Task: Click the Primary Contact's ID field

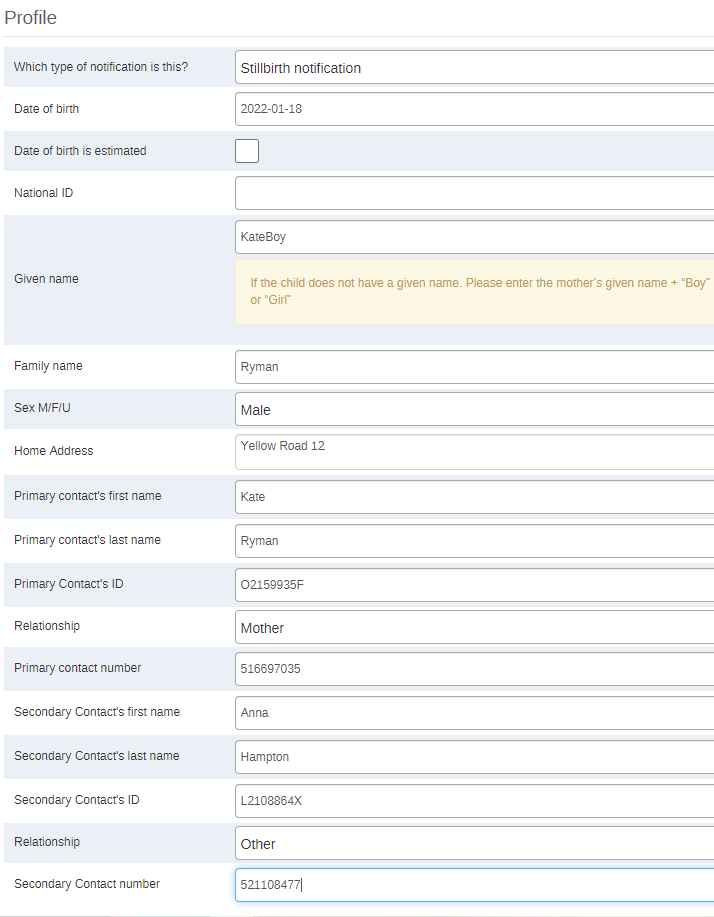Action: (x=474, y=585)
